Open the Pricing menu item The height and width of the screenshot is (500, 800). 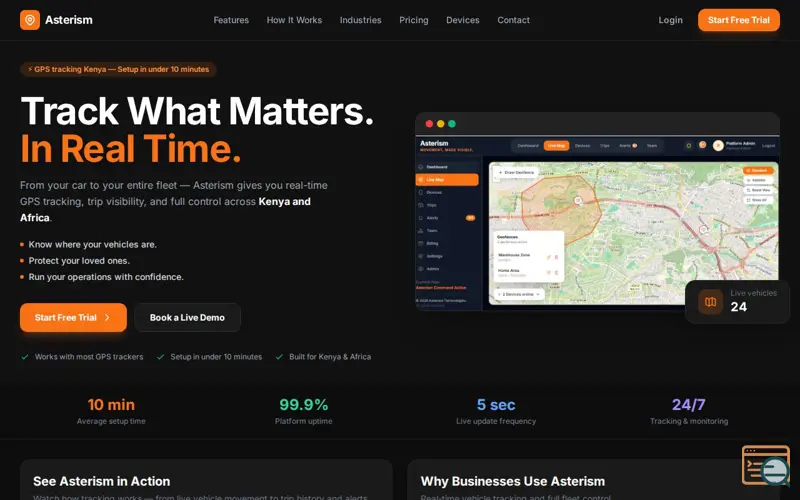[x=414, y=20]
